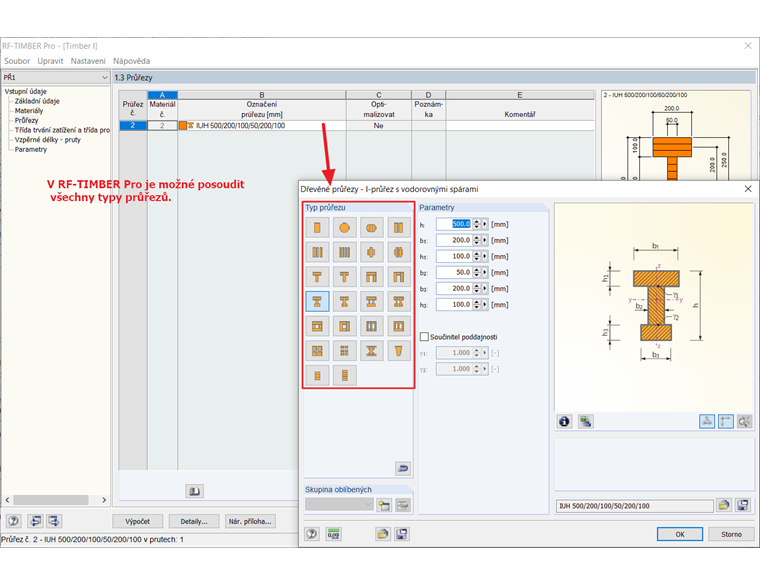Click the Nár. příloha... button
Image resolution: width=760 pixels, height=585 pixels.
tap(250, 522)
